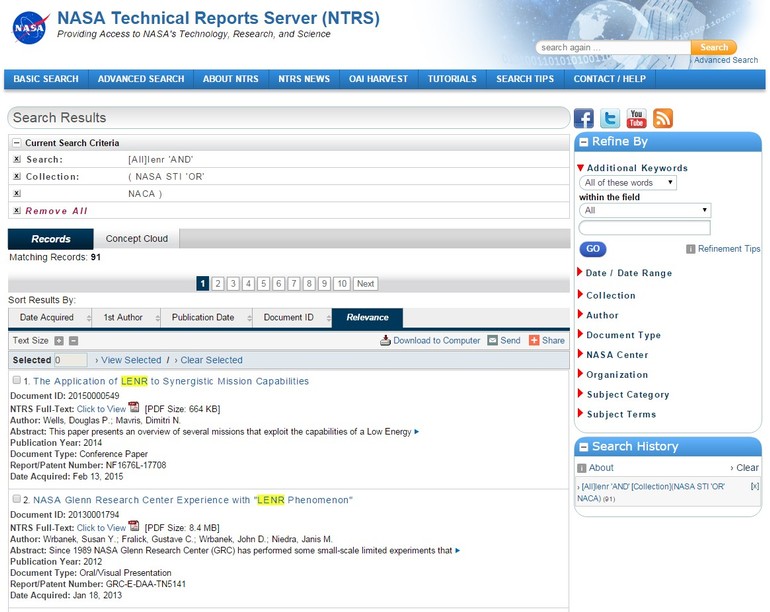Expand abstract arrow for LENR Synergistic Mission paper
Image resolution: width=770 pixels, height=612 pixels.
click(416, 432)
